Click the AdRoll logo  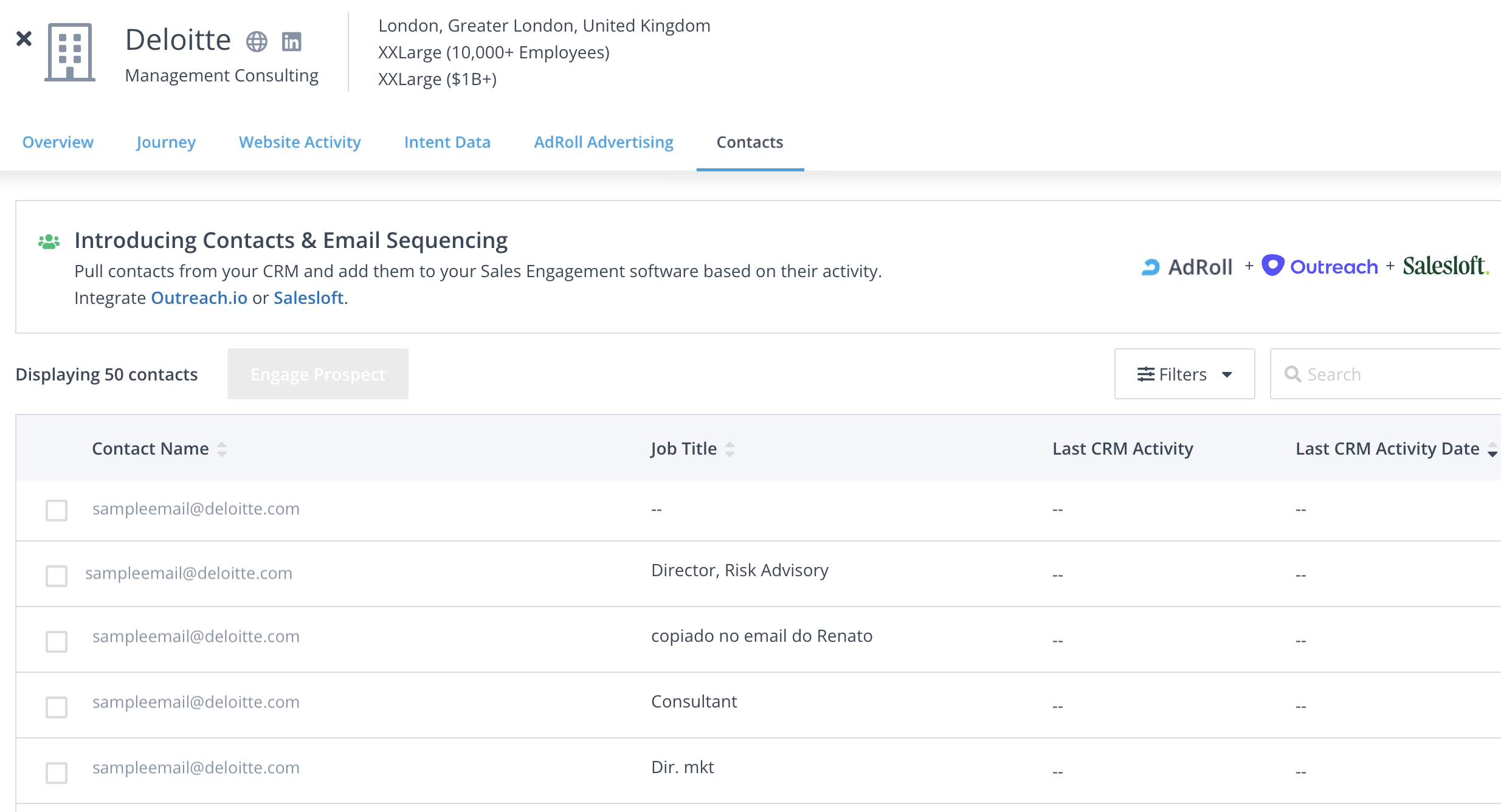(x=1187, y=267)
